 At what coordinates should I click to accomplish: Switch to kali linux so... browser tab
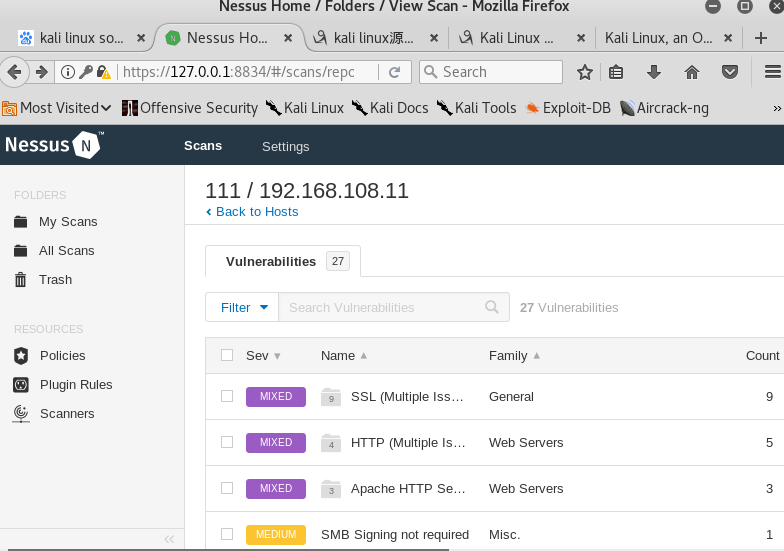pyautogui.click(x=80, y=38)
